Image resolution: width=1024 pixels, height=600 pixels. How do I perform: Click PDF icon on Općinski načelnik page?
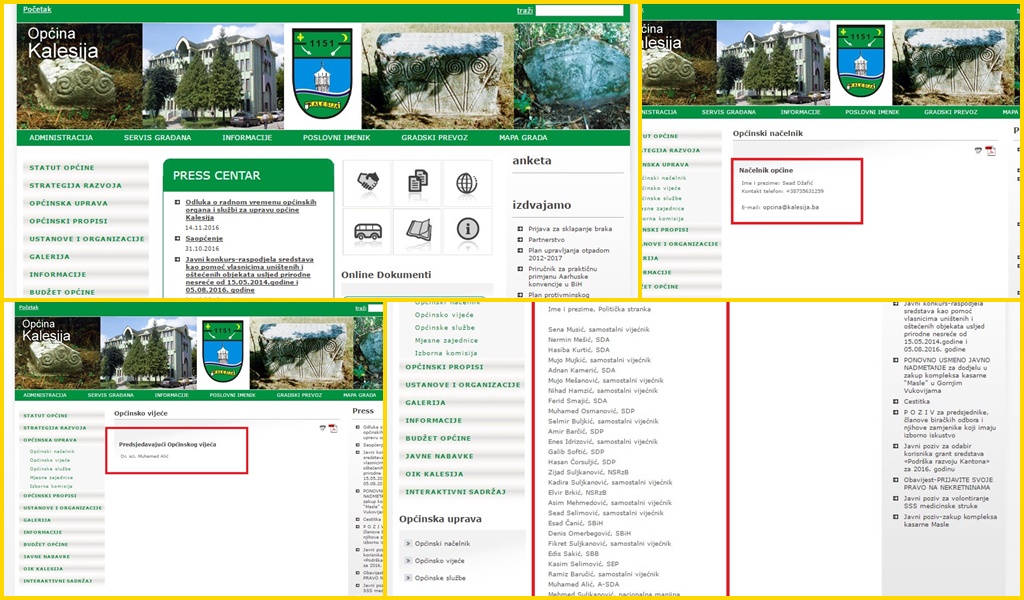[991, 151]
